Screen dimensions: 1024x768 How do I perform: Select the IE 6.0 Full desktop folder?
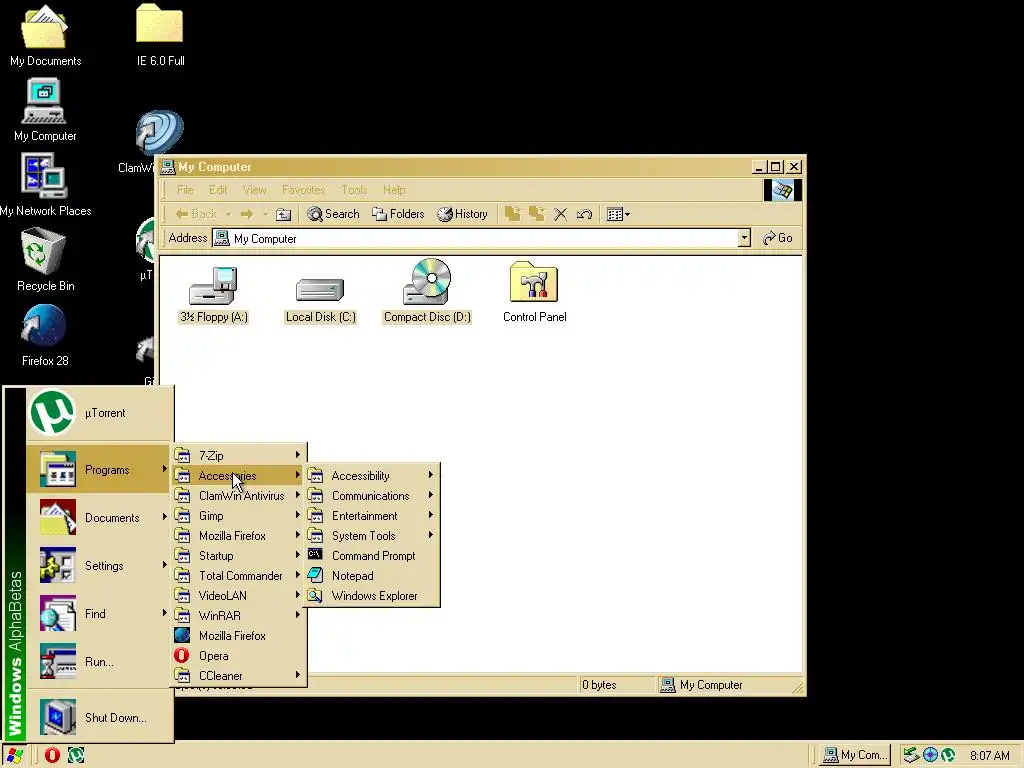pos(160,36)
